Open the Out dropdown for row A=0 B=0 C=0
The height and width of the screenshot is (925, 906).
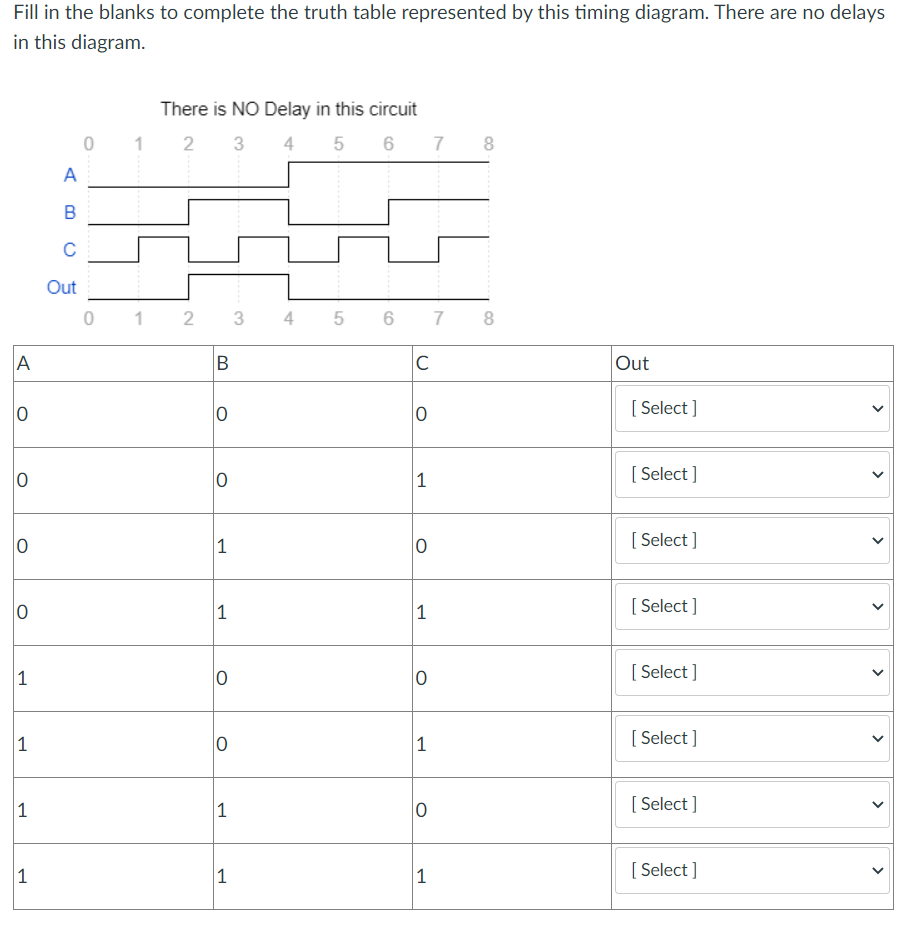[x=752, y=407]
